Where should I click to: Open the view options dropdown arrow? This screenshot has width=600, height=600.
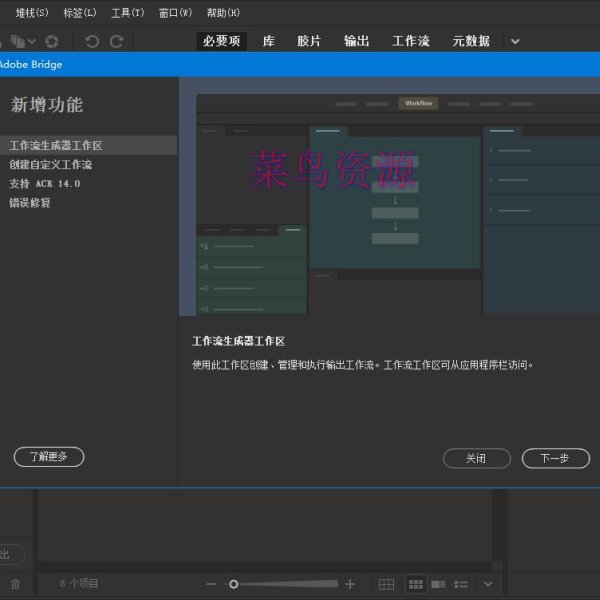(488, 584)
